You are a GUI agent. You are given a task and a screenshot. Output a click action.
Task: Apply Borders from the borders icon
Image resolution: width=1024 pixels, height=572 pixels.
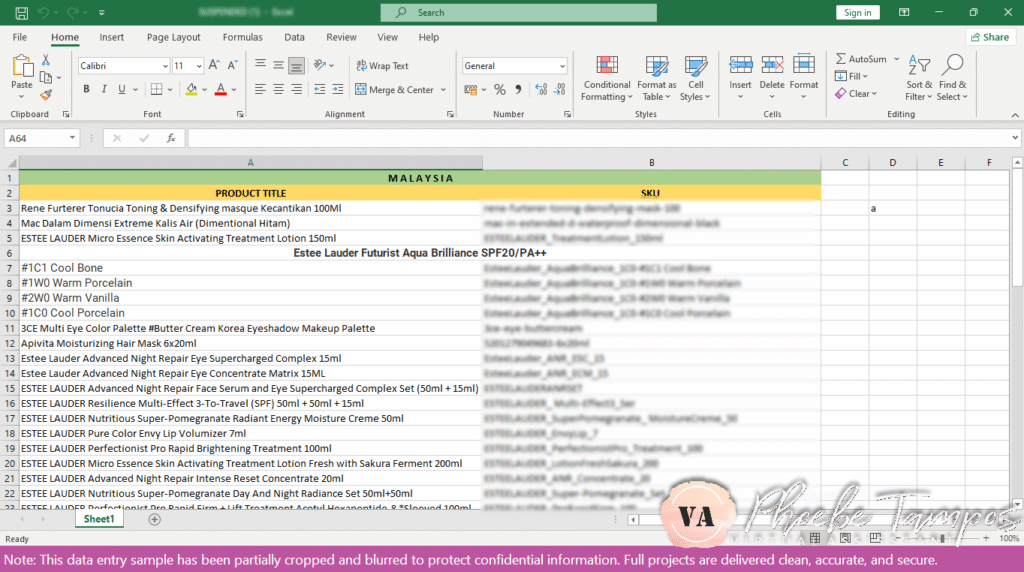pos(157,89)
